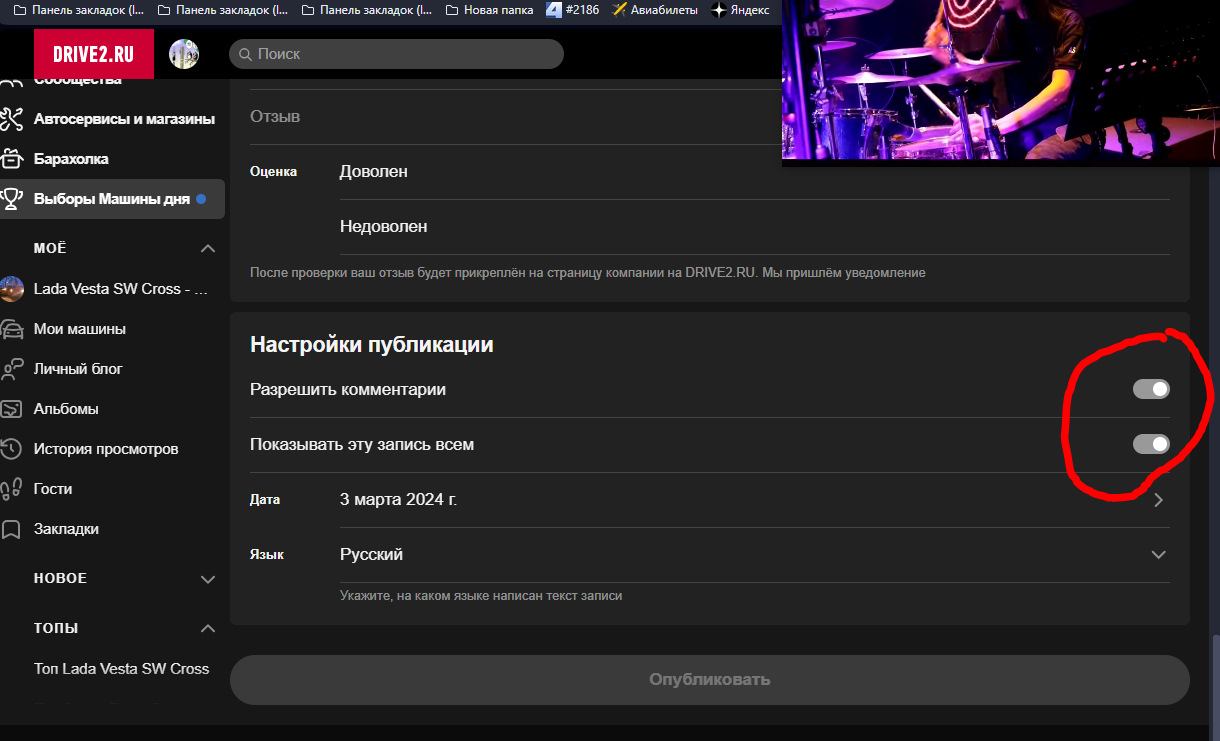Expand the НОВОЕ sidebar section
The image size is (1220, 741).
point(208,579)
